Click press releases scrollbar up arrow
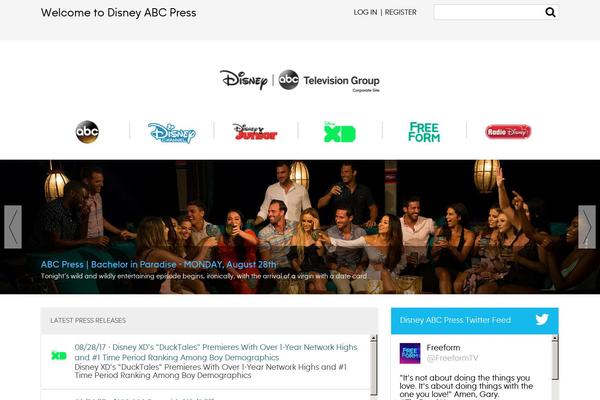600x400 pixels. point(373,338)
